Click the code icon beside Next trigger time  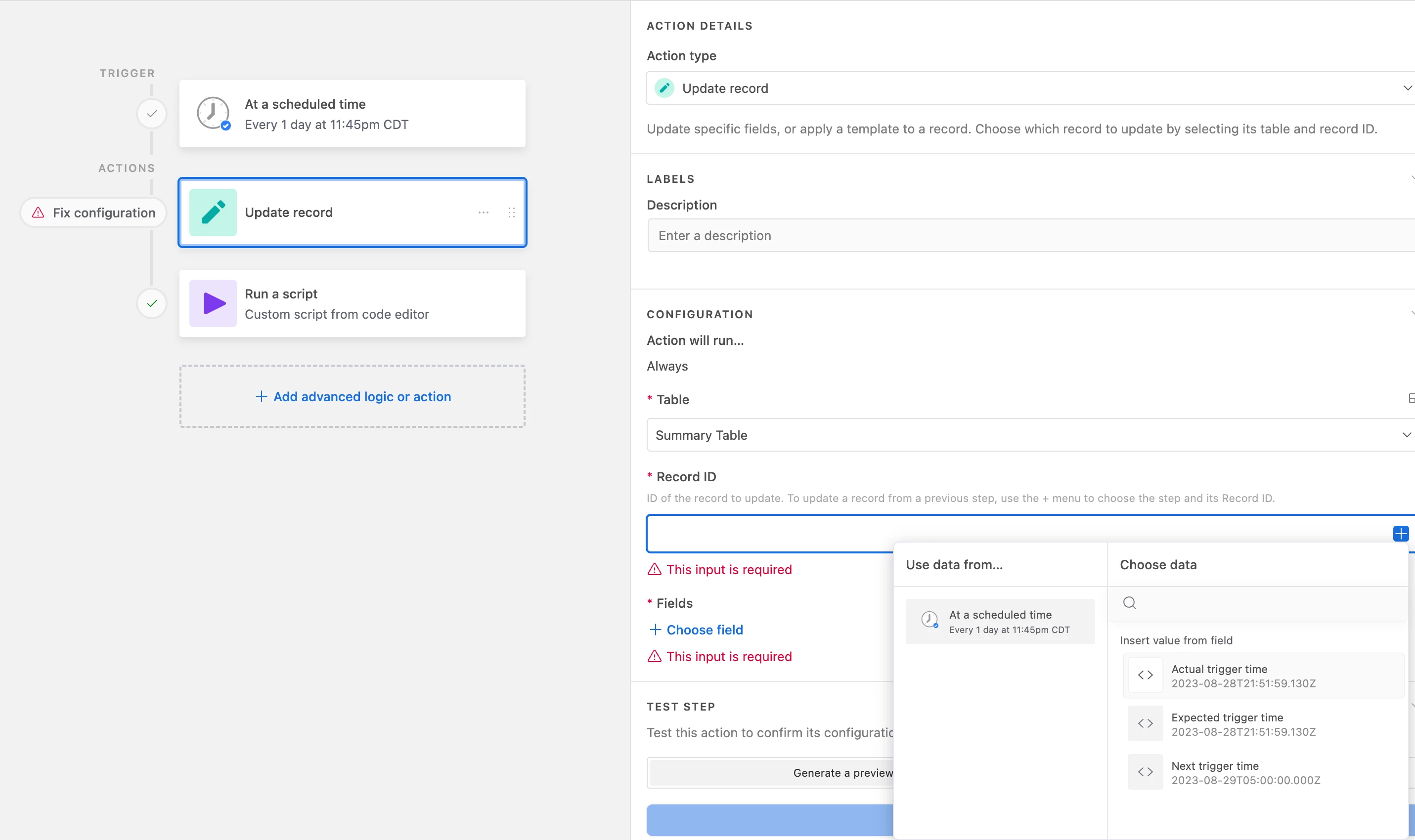pyautogui.click(x=1145, y=771)
